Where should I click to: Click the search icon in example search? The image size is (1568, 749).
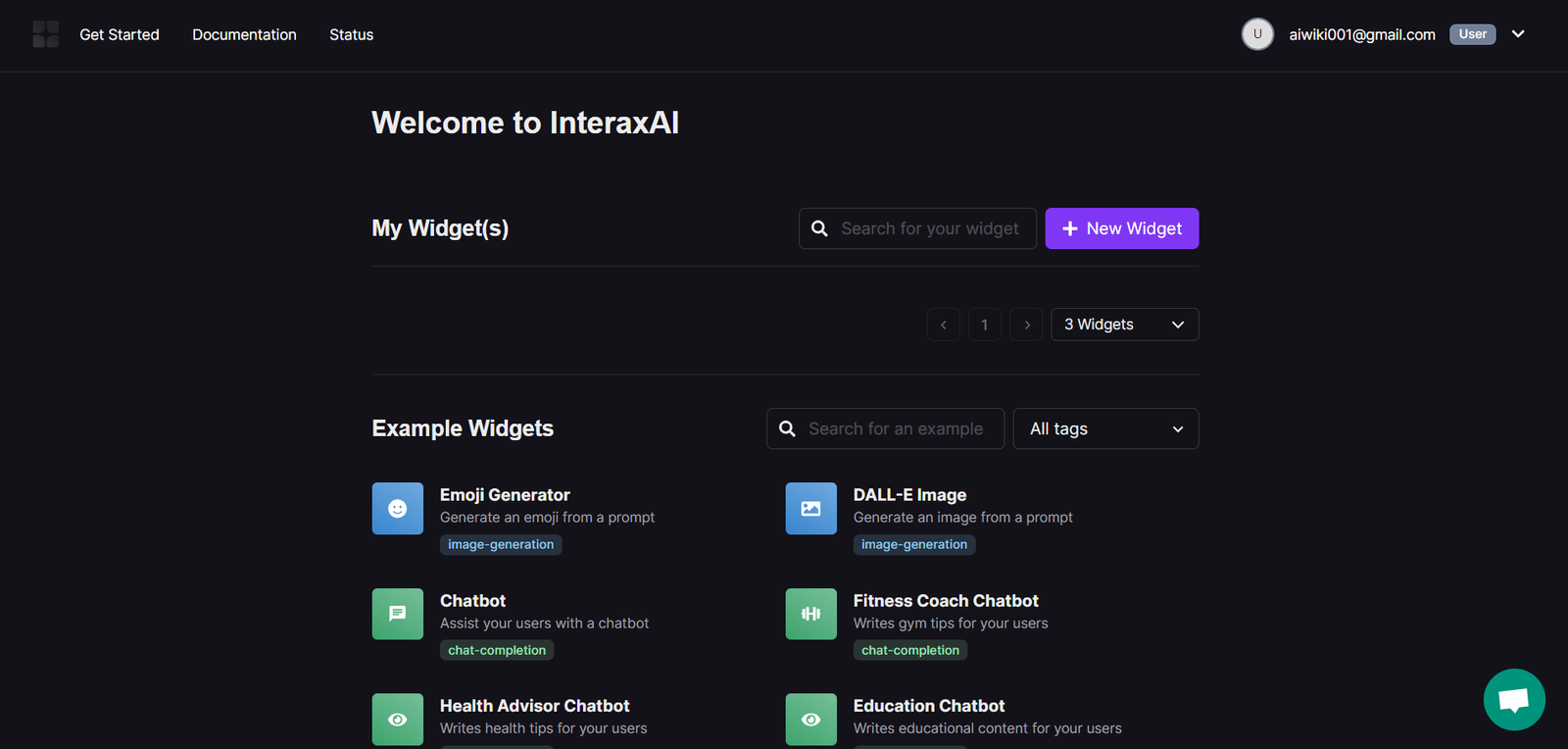tap(787, 428)
